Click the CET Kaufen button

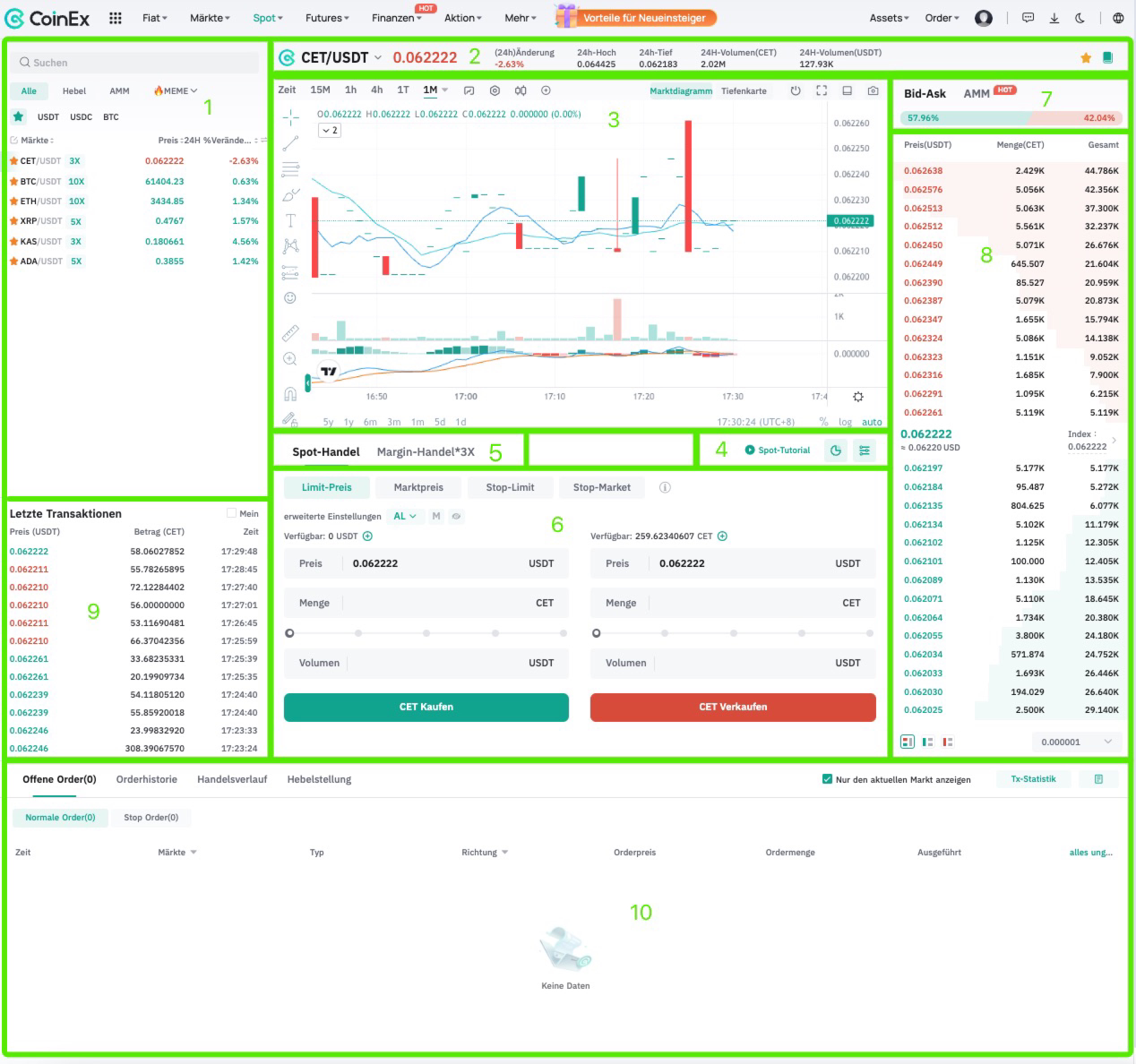click(426, 707)
